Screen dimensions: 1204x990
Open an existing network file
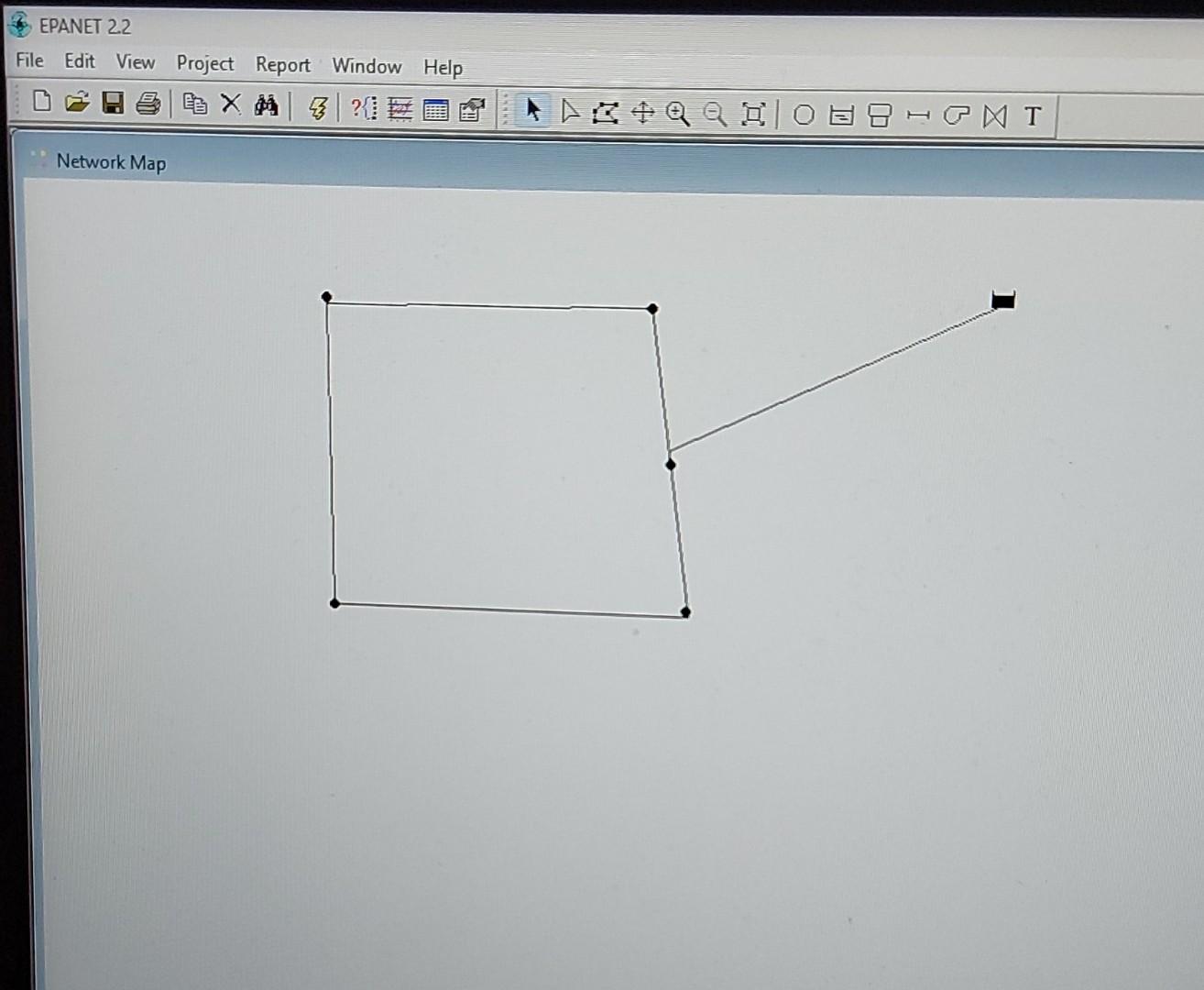77,104
